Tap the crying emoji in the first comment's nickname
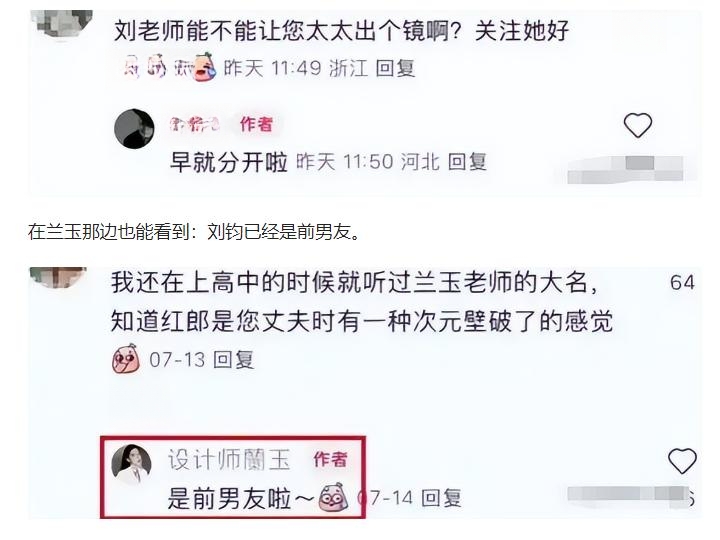 tap(205, 67)
